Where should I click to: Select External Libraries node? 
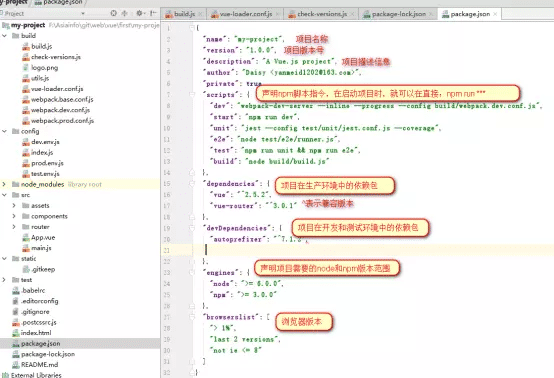tap(32, 374)
